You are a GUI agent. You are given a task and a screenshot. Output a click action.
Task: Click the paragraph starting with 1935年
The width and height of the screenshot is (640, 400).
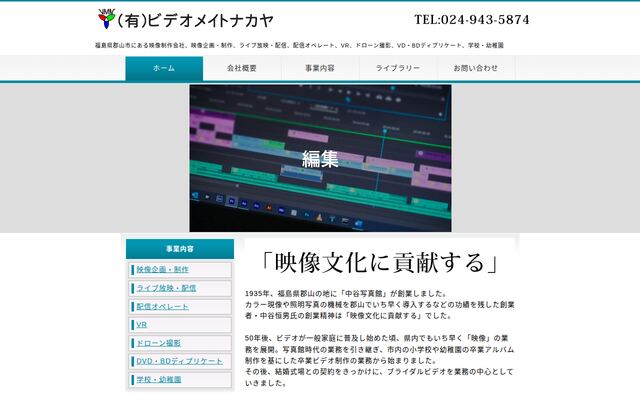click(380, 304)
